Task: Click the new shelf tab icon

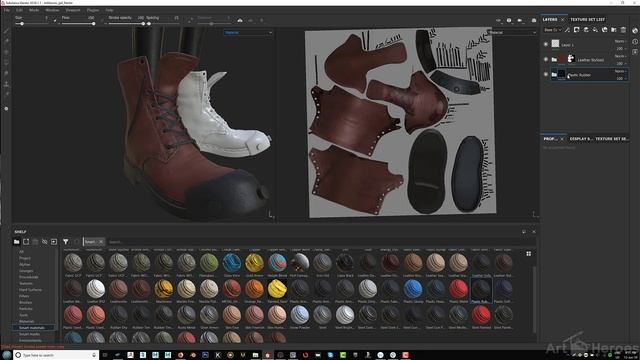Action: pyautogui.click(x=26, y=242)
